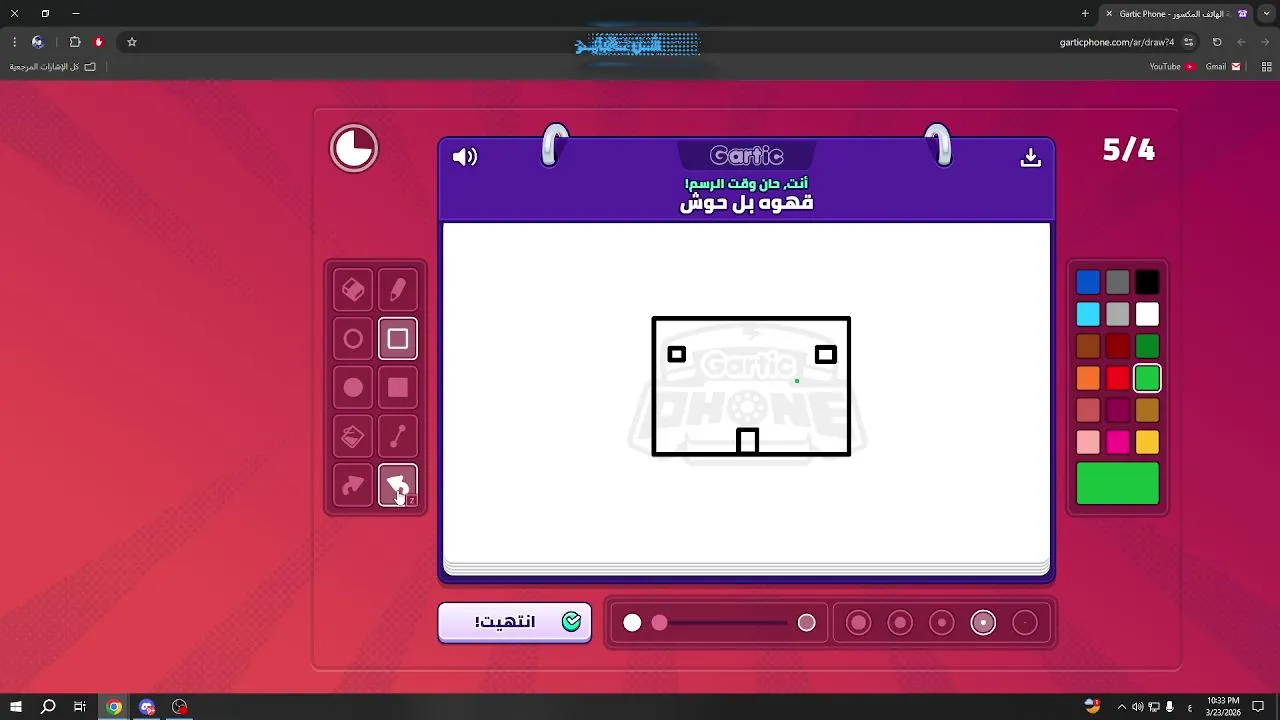1280x720 pixels.
Task: Pick the paint bucket fill tool
Action: [x=353, y=437]
